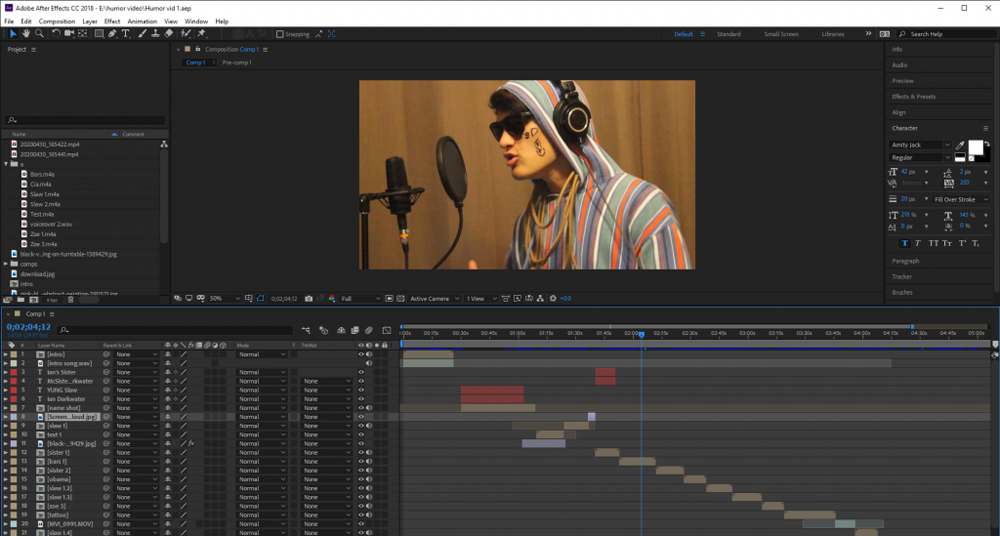1000x536 pixels.
Task: Switch to the Small Screen workspace
Action: (781, 34)
